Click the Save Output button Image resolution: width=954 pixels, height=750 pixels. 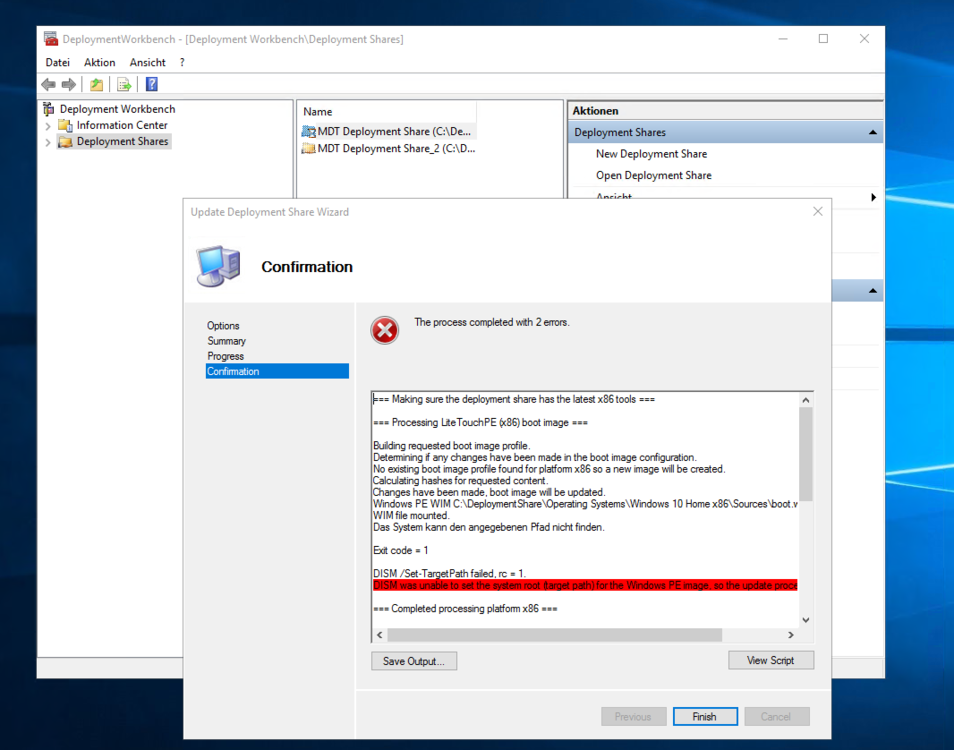point(413,661)
